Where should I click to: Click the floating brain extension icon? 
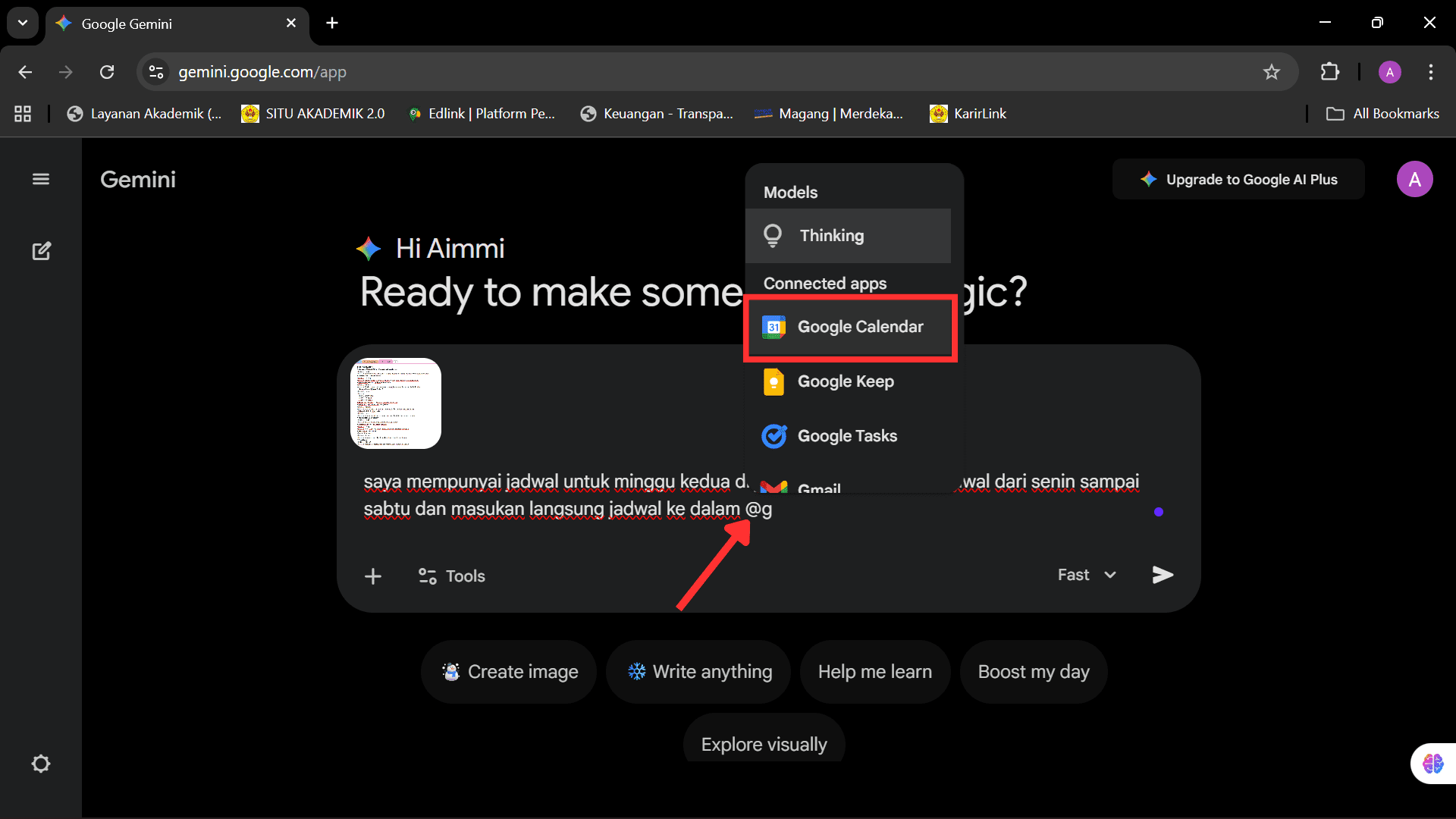[1432, 763]
